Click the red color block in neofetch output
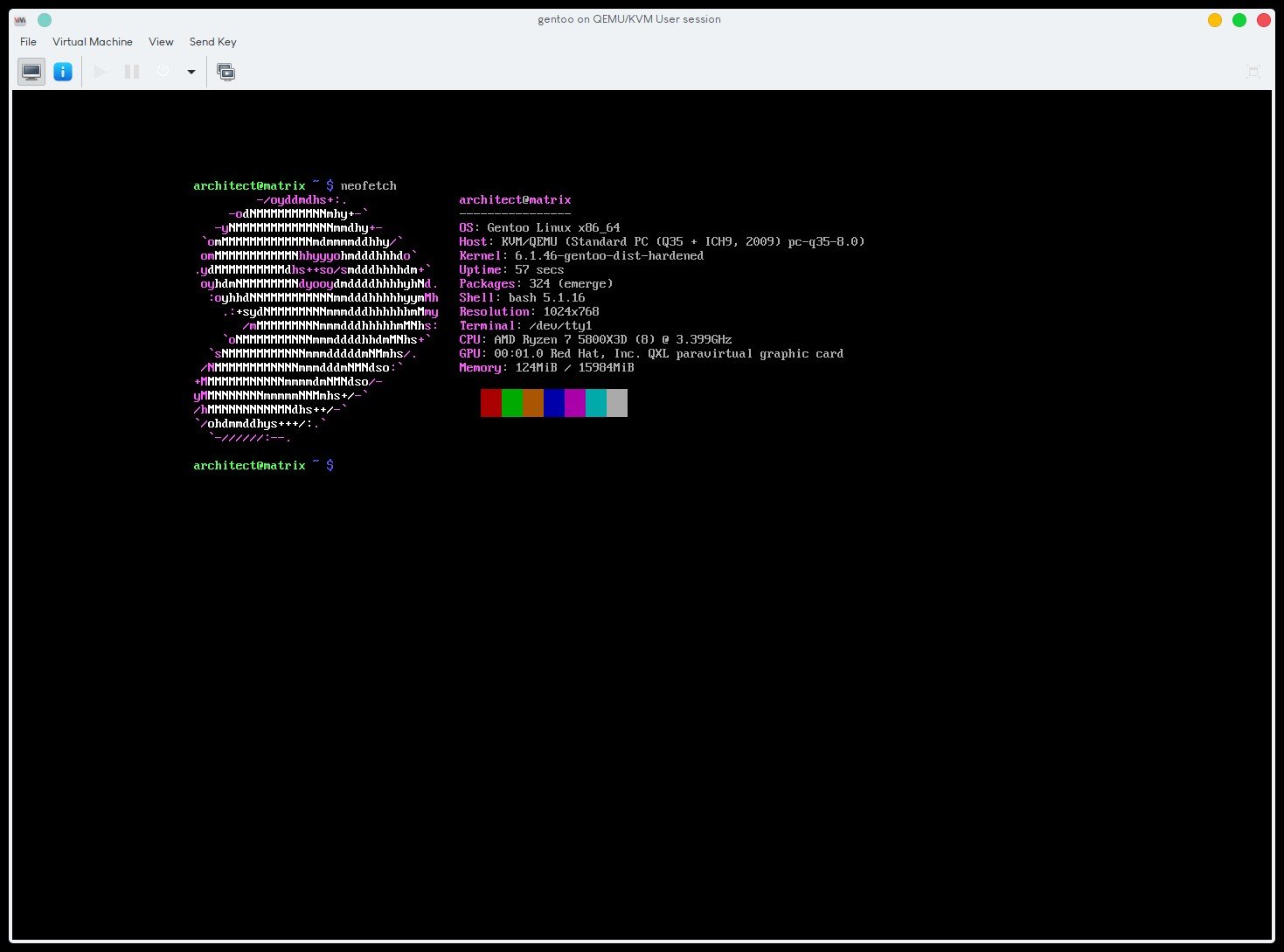This screenshot has width=1284, height=952. click(x=490, y=403)
